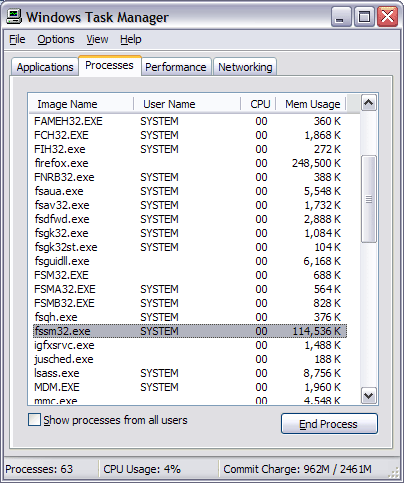Sort by CPU column header
Image resolution: width=404 pixels, height=483 pixels.
click(x=258, y=104)
